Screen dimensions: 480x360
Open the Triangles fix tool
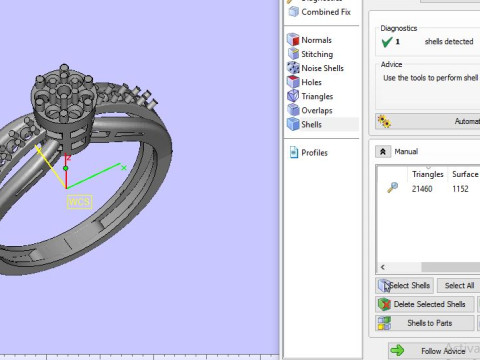pos(310,96)
